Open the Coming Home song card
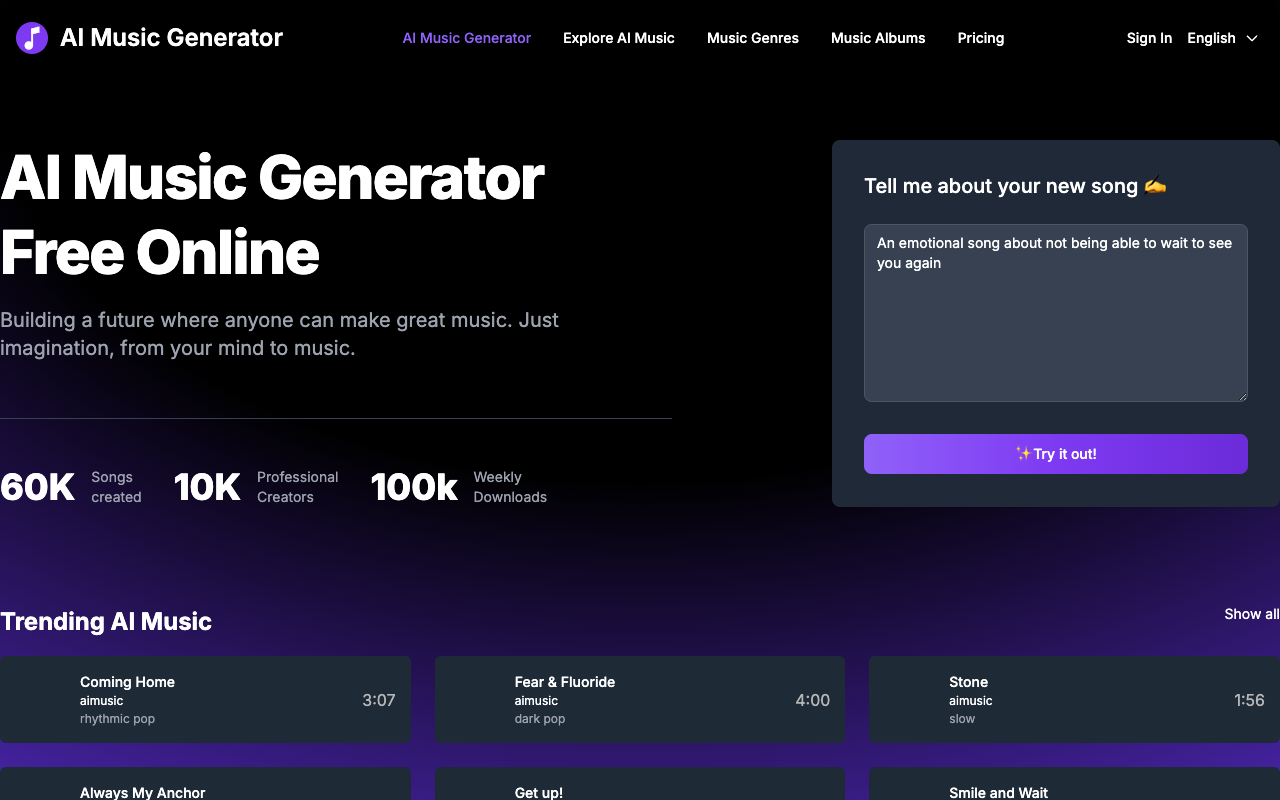 tap(205, 700)
